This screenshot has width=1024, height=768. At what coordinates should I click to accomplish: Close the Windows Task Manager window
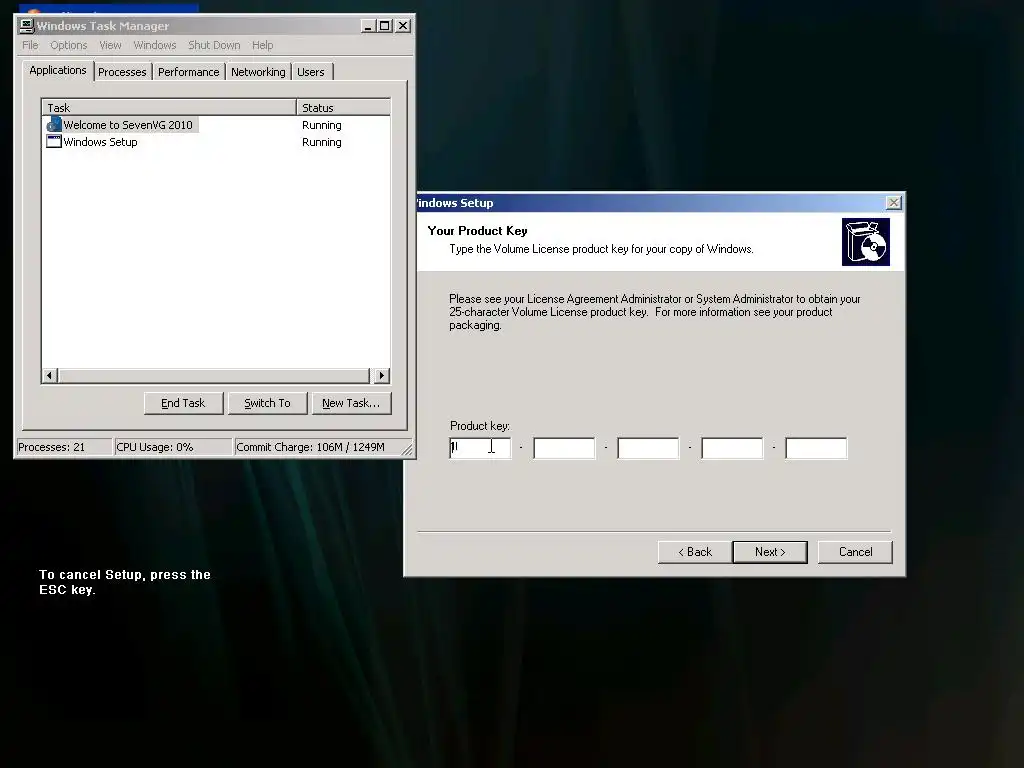point(403,25)
